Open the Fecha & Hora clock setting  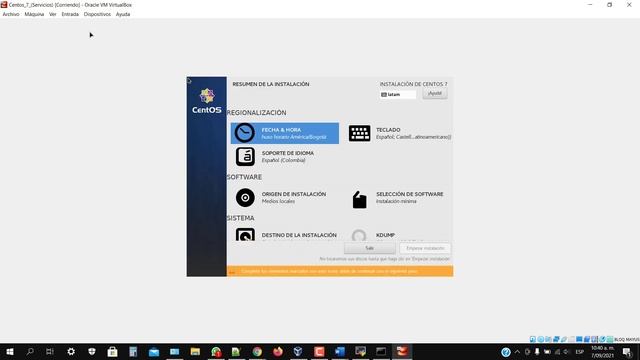point(284,133)
